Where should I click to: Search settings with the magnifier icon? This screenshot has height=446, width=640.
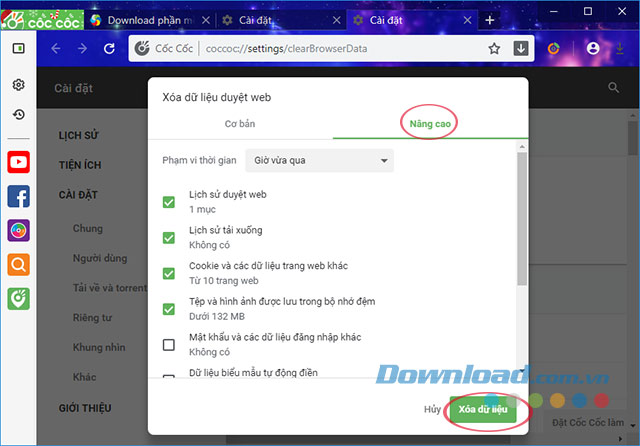pyautogui.click(x=613, y=87)
